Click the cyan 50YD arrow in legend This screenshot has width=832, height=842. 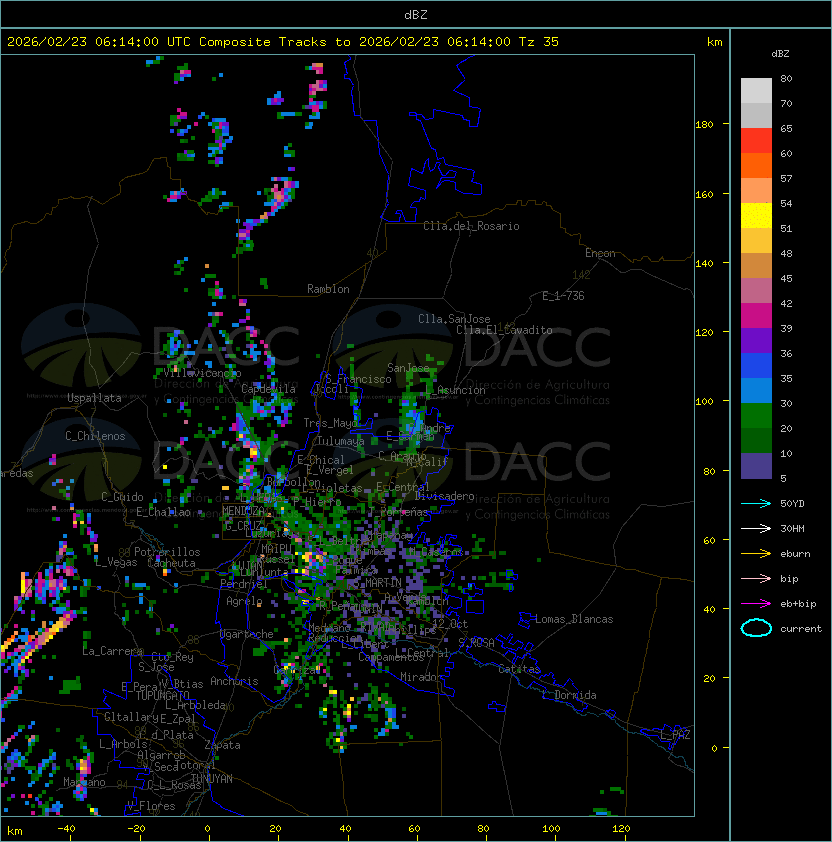pos(756,504)
